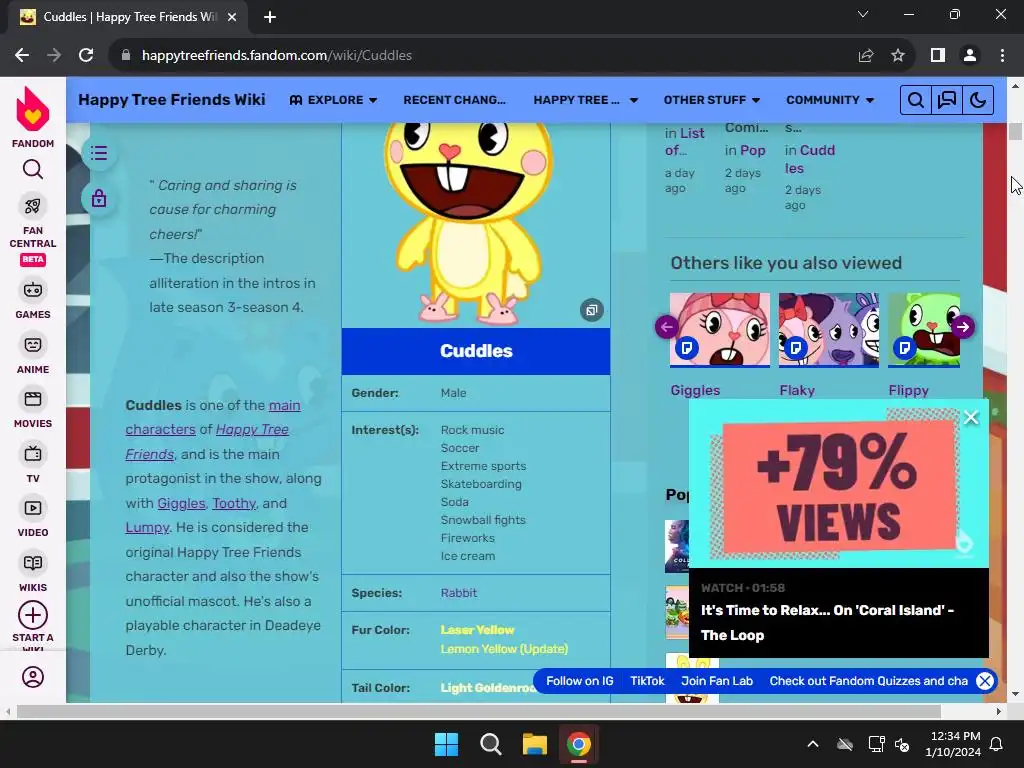The width and height of the screenshot is (1024, 768).
Task: Expand Happy Tree menu dropdown
Action: pyautogui.click(x=586, y=100)
